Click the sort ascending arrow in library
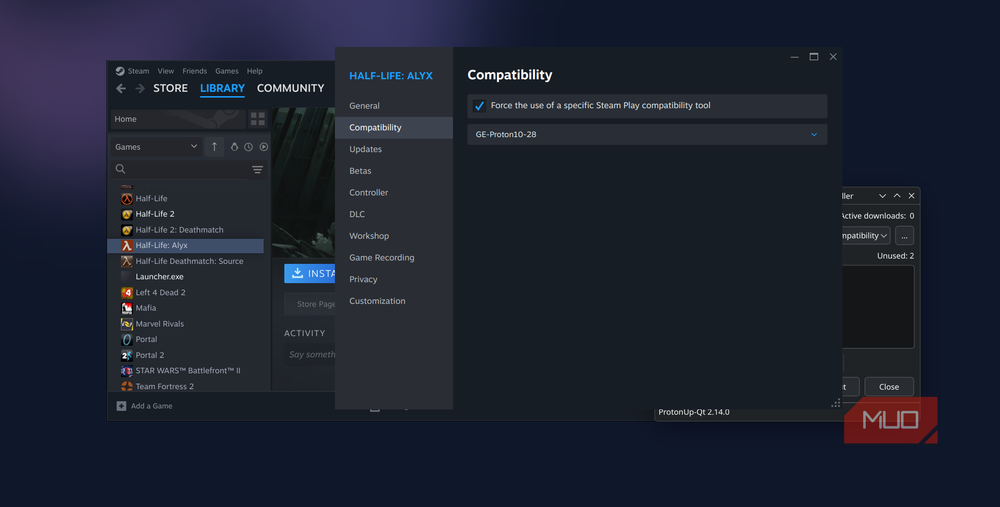Viewport: 1000px width, 507px height. coord(214,147)
